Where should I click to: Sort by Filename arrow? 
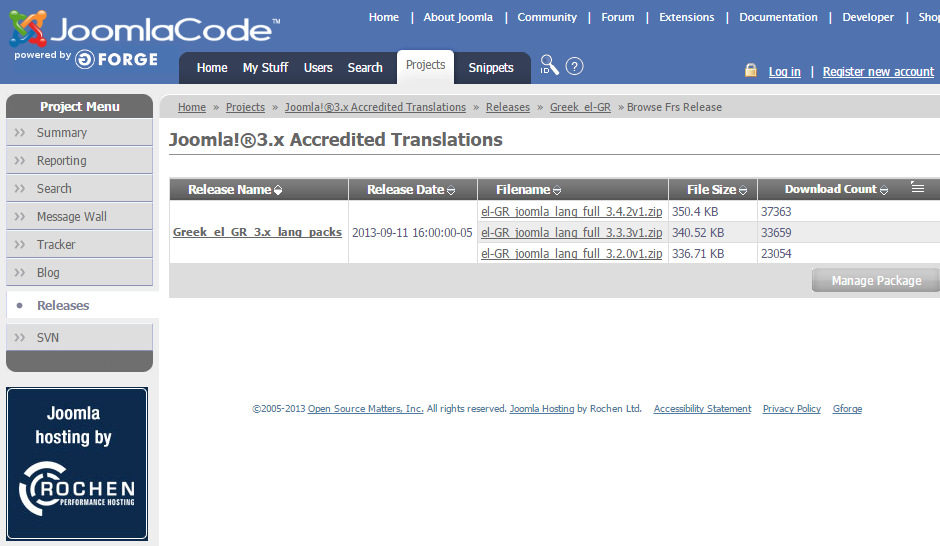[557, 190]
